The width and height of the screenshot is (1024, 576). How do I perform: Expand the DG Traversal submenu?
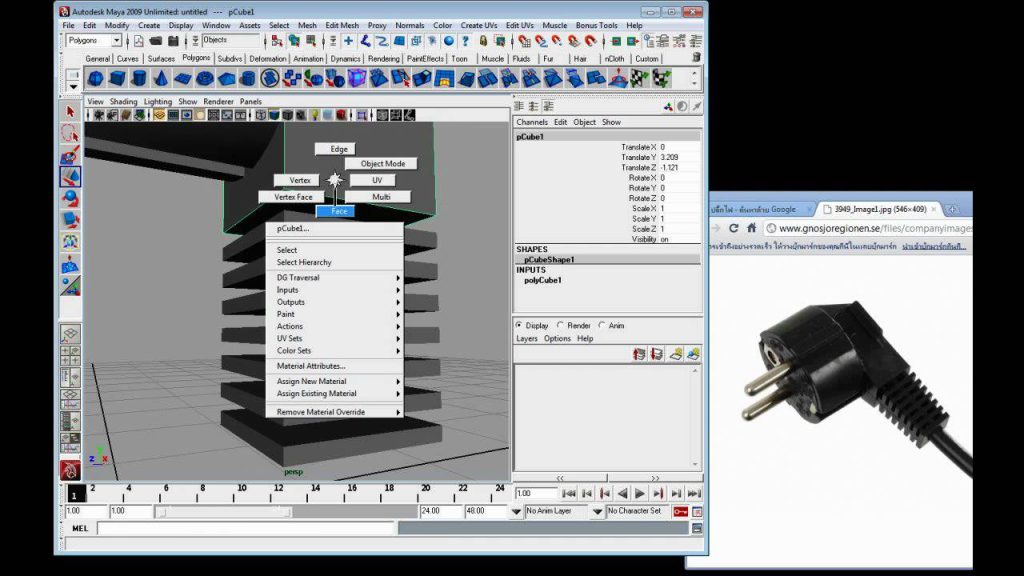click(x=334, y=278)
